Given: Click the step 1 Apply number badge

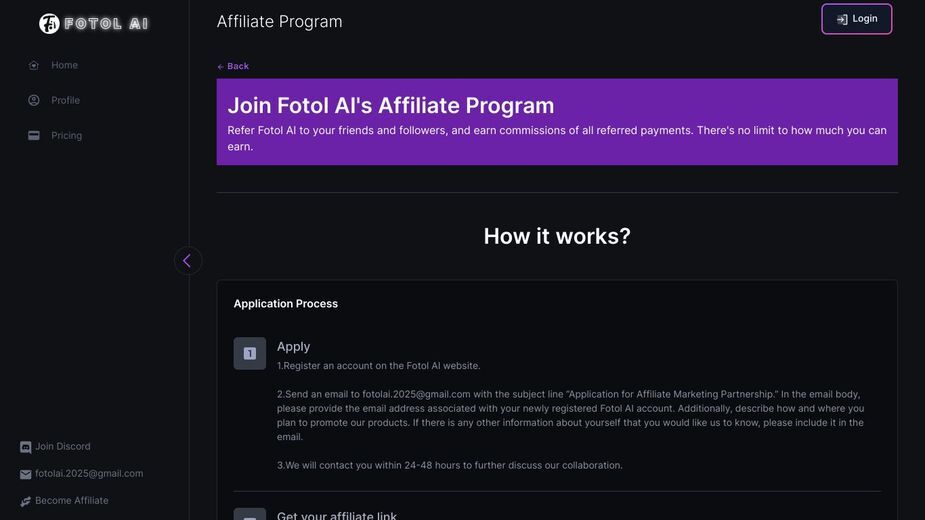Looking at the screenshot, I should tap(250, 354).
